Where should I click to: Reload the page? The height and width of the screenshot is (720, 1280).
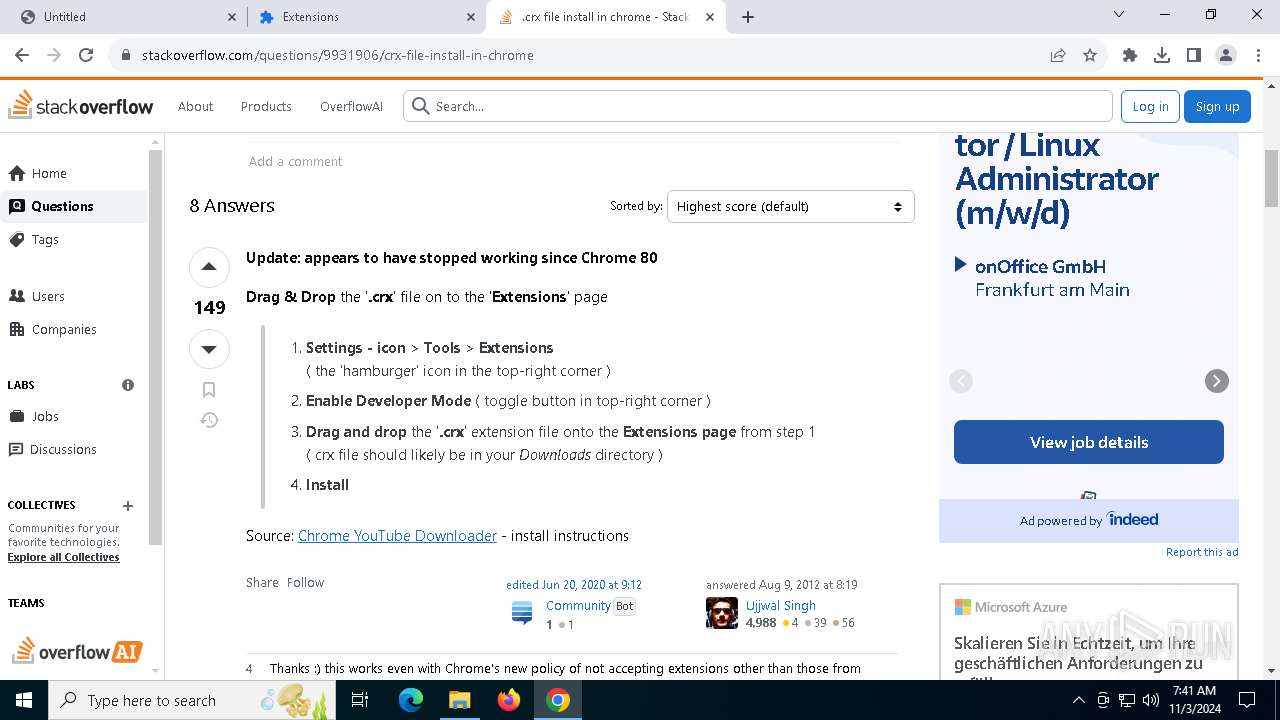pos(86,55)
